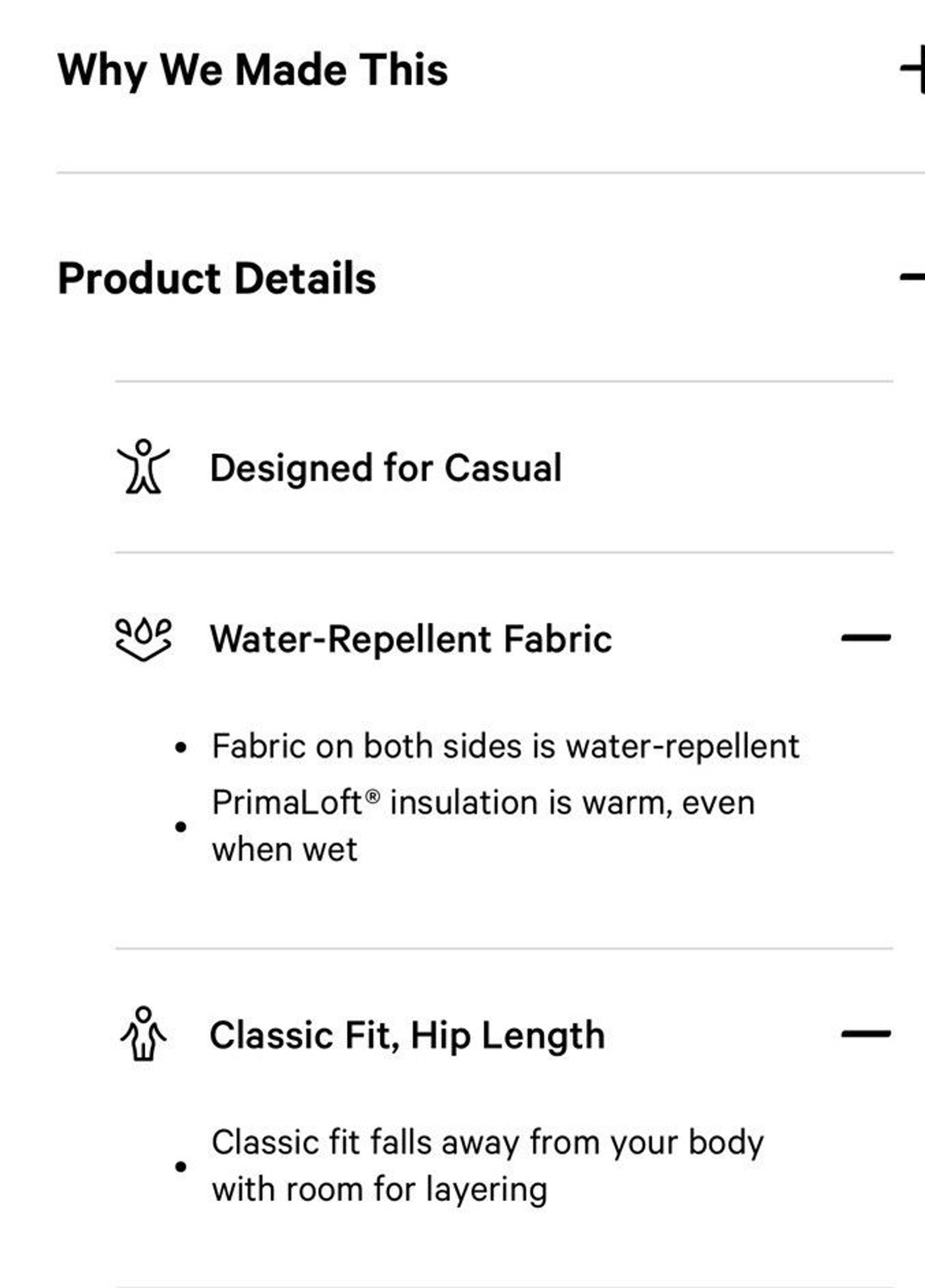
Task: Collapse Product Details using its minus icon
Action: click(x=913, y=278)
